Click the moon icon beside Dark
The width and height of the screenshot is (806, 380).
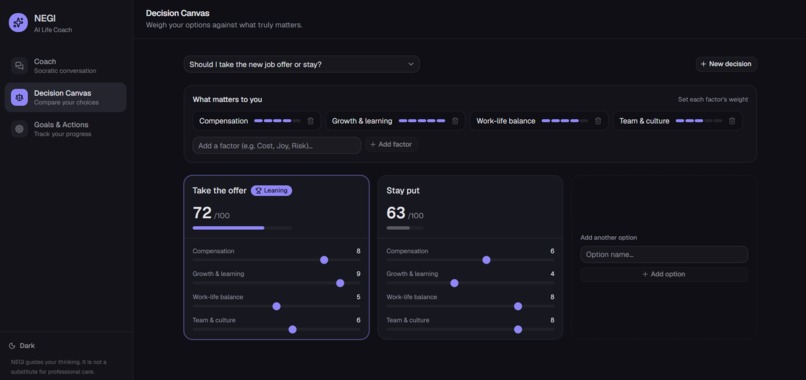click(12, 346)
